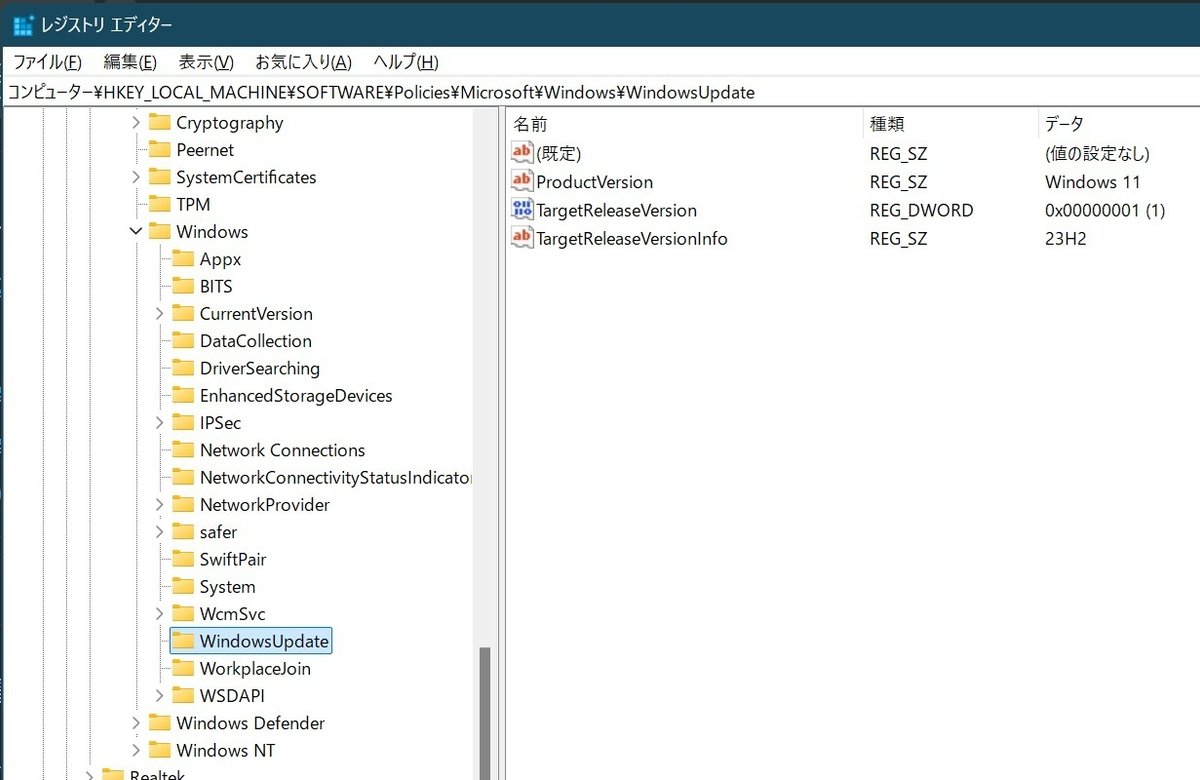Click the WcmSvc folder icon
The height and width of the screenshot is (780, 1200).
tap(183, 614)
